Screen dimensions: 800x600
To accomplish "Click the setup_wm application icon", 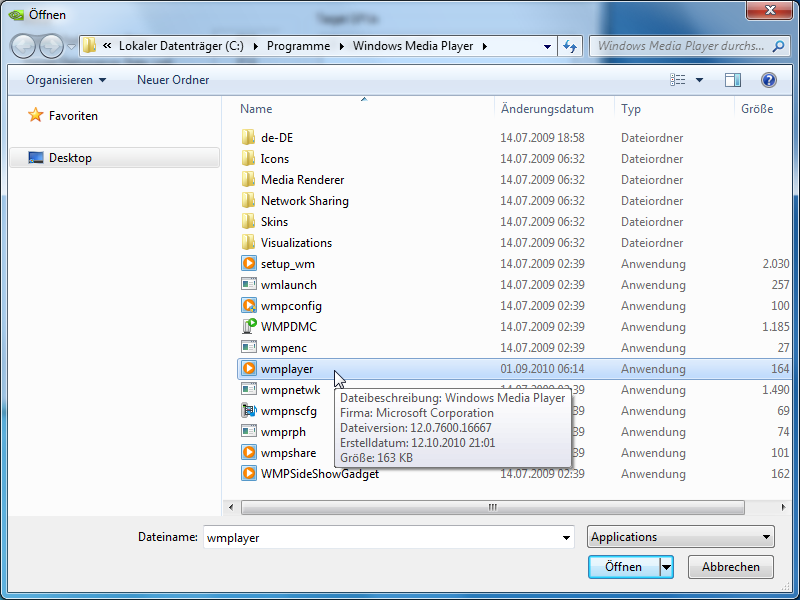I will tap(249, 264).
